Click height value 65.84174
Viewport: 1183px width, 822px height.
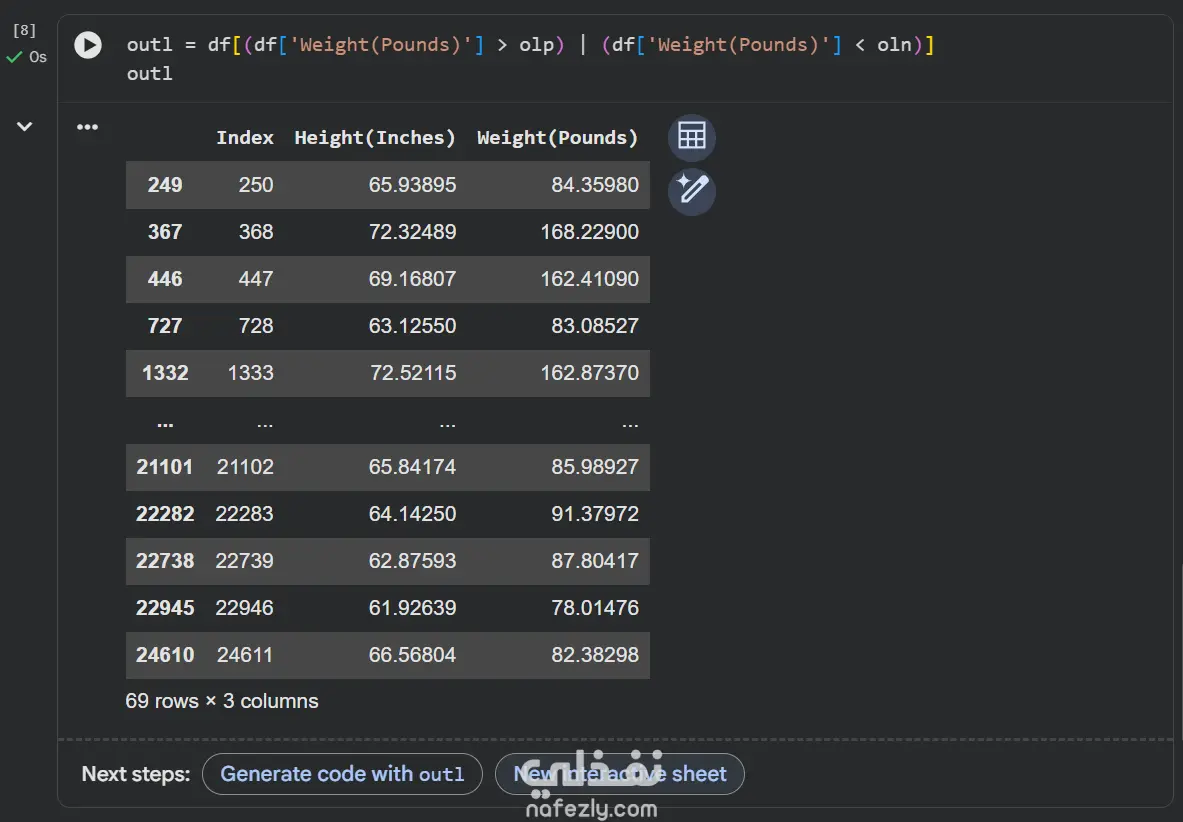412,467
